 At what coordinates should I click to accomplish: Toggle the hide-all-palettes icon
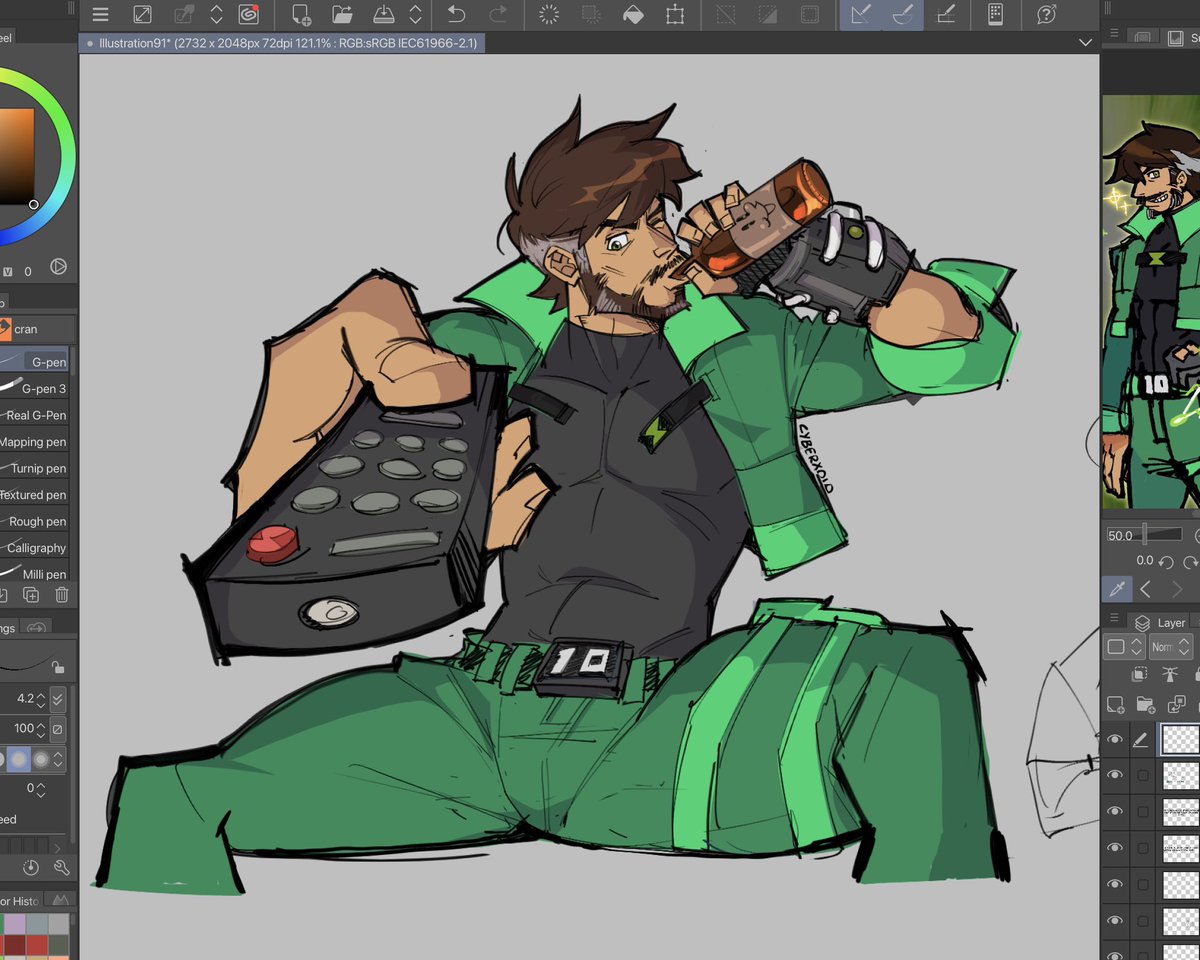tap(143, 14)
